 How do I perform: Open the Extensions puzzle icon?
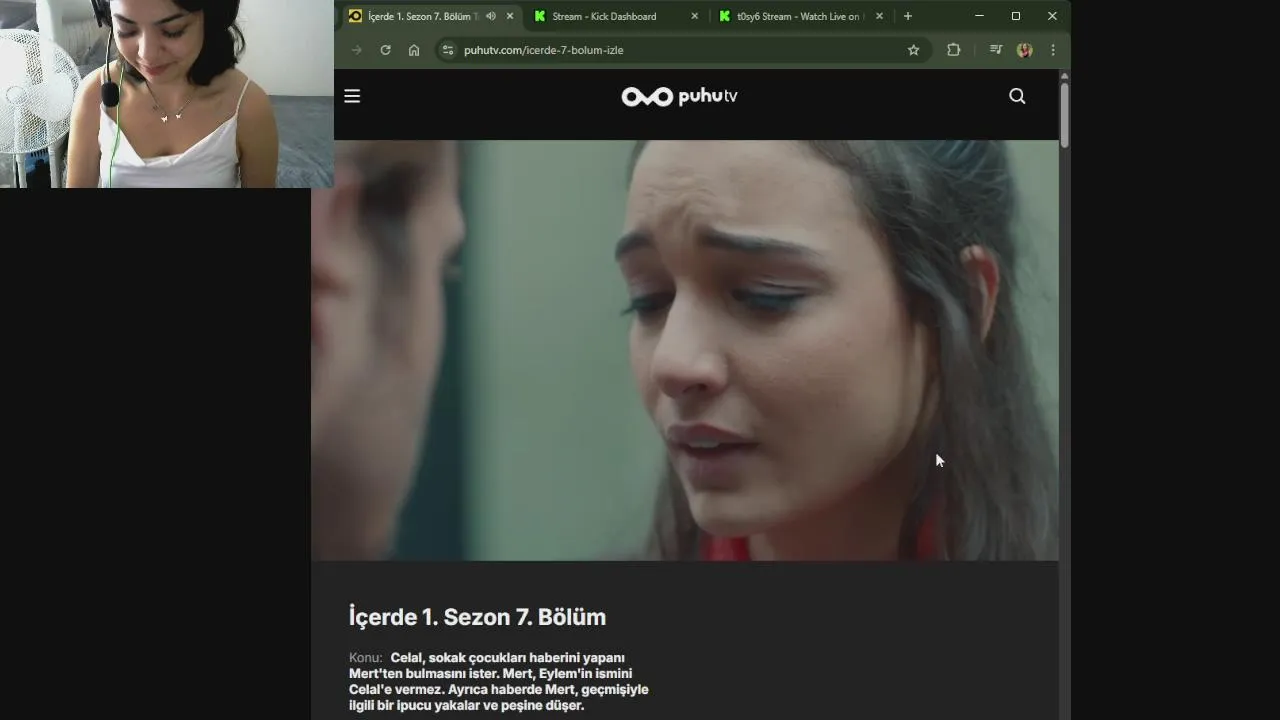[953, 50]
